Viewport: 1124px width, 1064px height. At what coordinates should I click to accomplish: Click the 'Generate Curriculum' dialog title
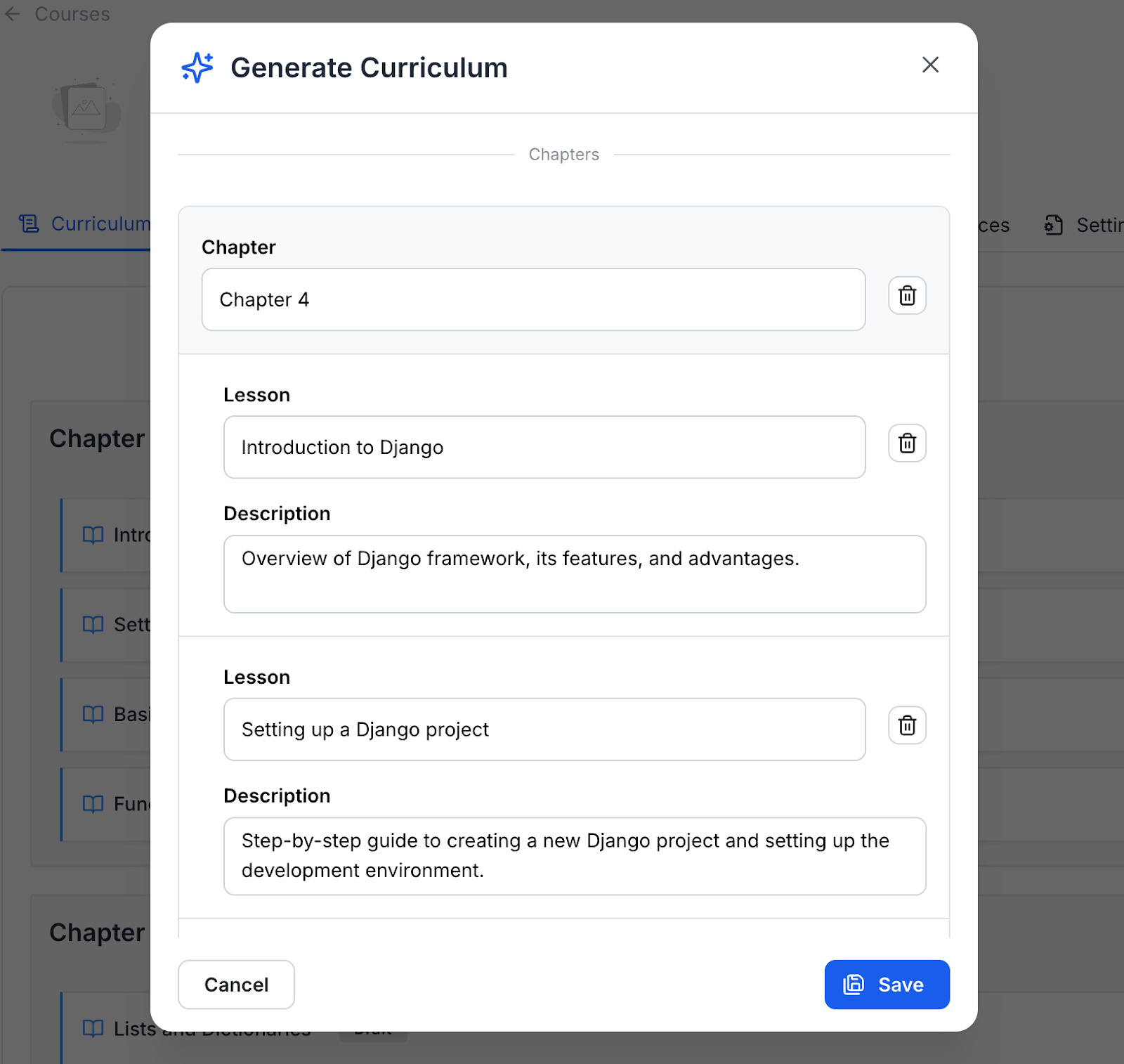tap(369, 67)
